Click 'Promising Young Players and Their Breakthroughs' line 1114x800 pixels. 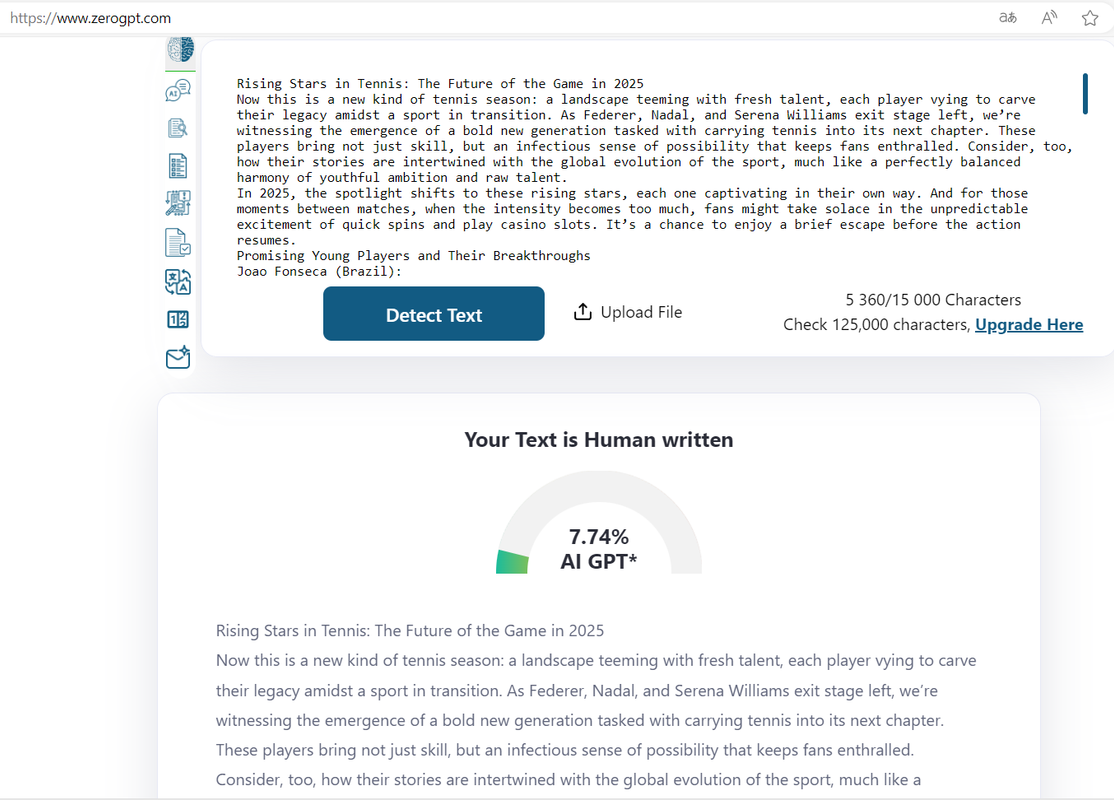pos(413,256)
